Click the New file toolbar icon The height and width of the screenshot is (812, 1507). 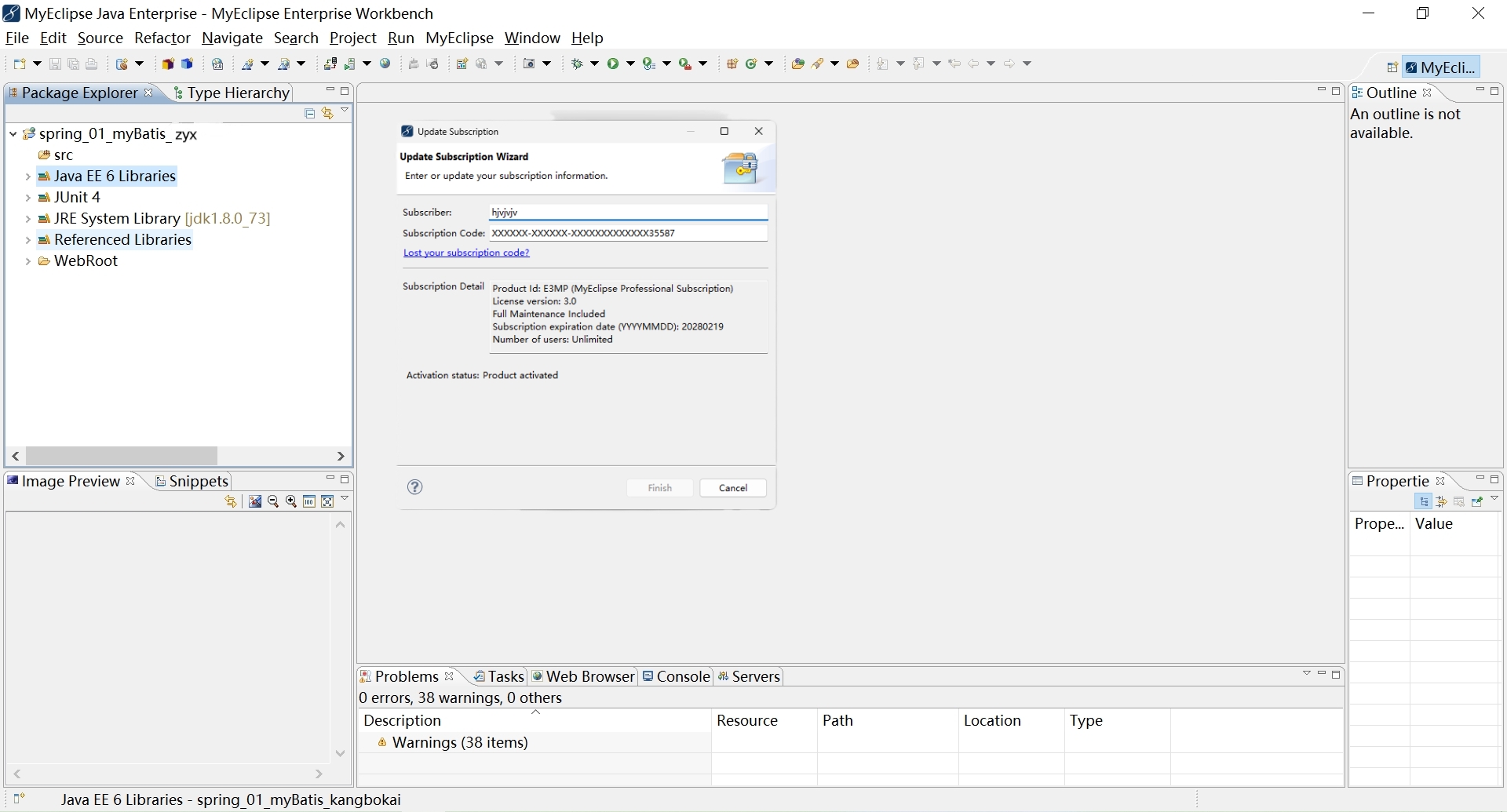coord(21,64)
